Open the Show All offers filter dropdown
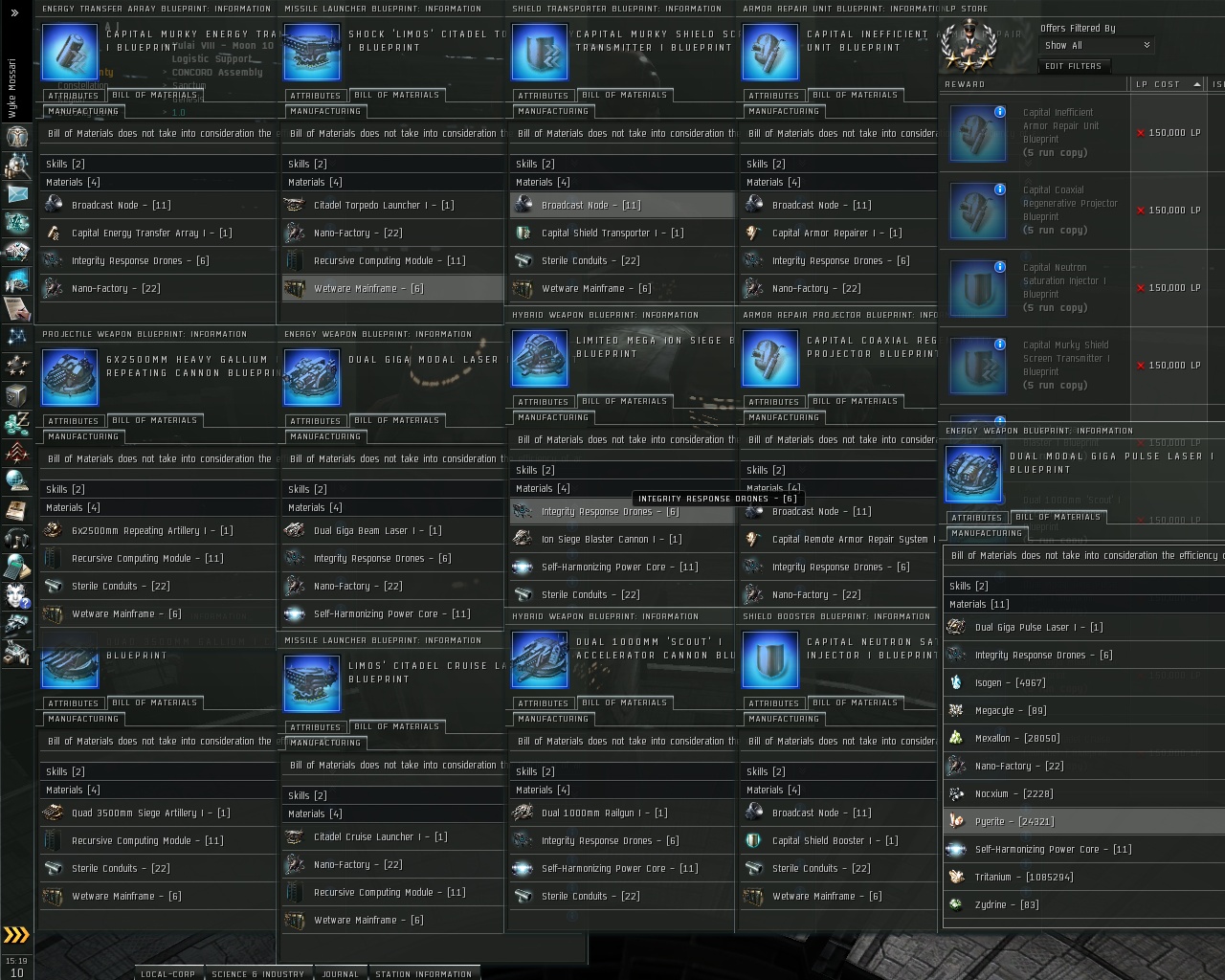Screen dimensions: 1225x980 (1096, 45)
